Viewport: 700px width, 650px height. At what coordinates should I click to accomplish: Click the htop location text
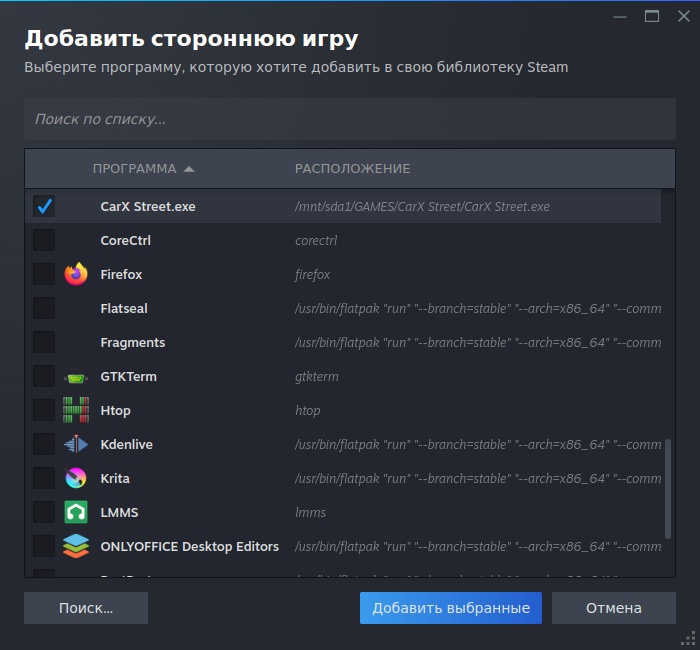pyautogui.click(x=308, y=410)
